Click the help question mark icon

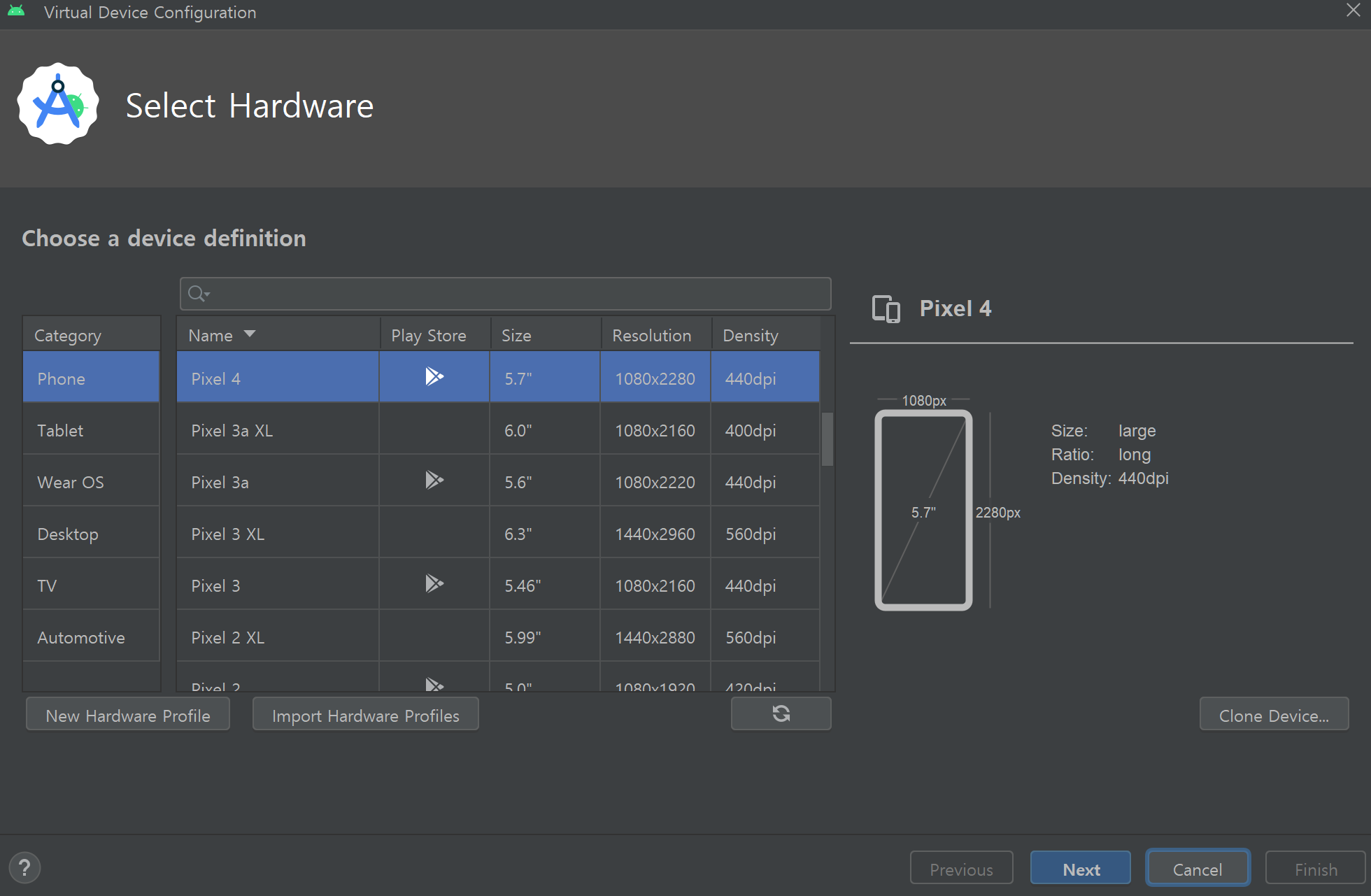pos(24,868)
